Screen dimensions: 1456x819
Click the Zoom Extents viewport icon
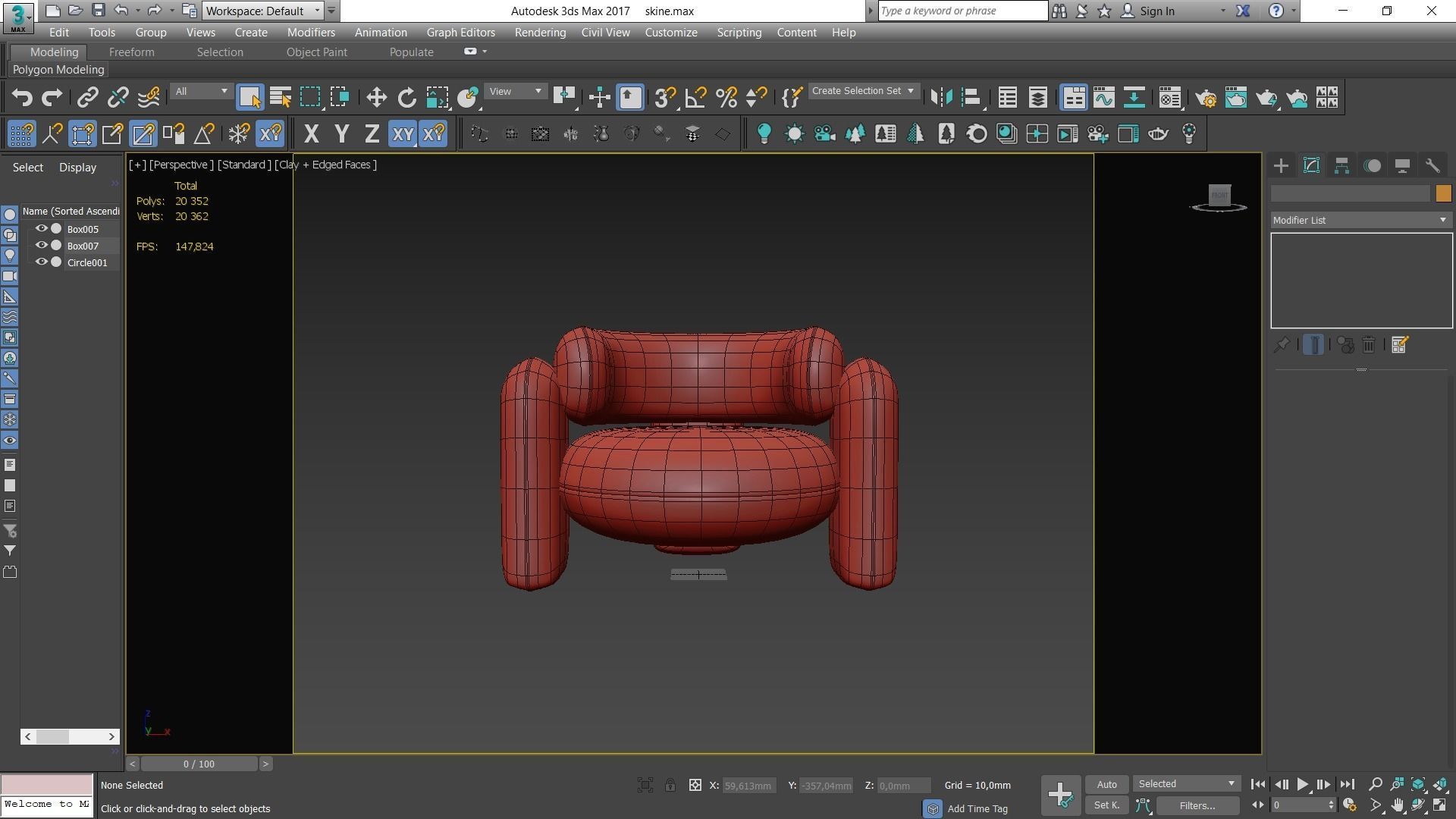1418,784
